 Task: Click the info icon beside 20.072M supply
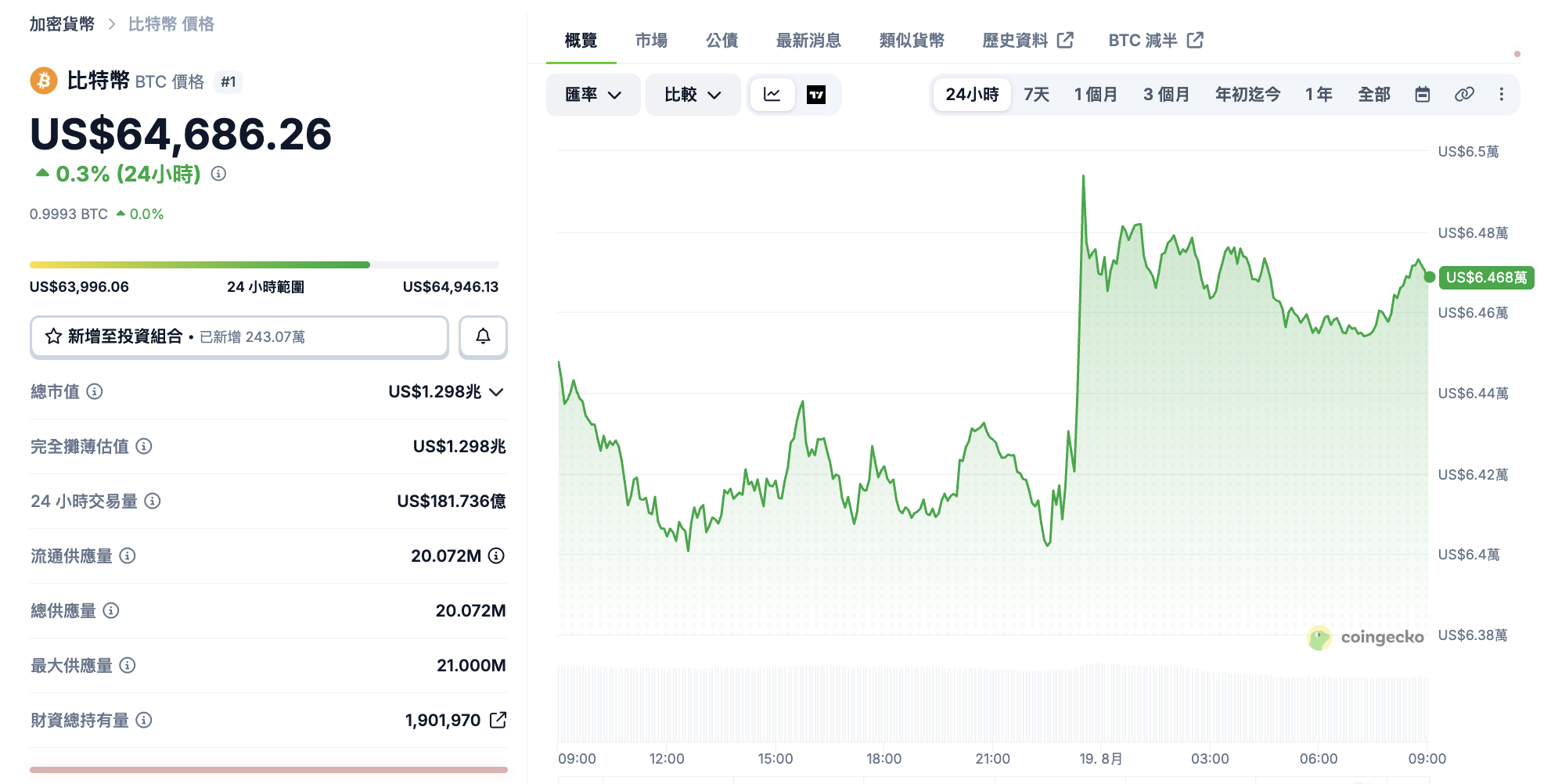(x=496, y=556)
